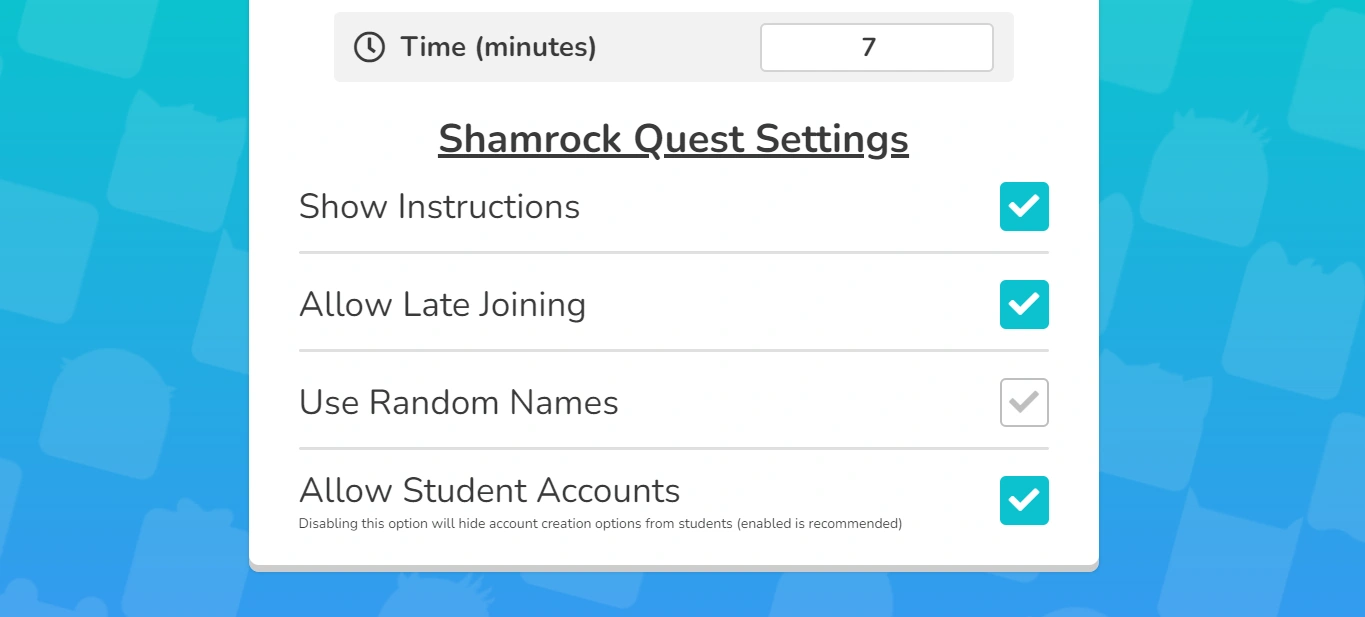Uncheck the Allow Late Joining box
The height and width of the screenshot is (617, 1365).
tap(1024, 305)
